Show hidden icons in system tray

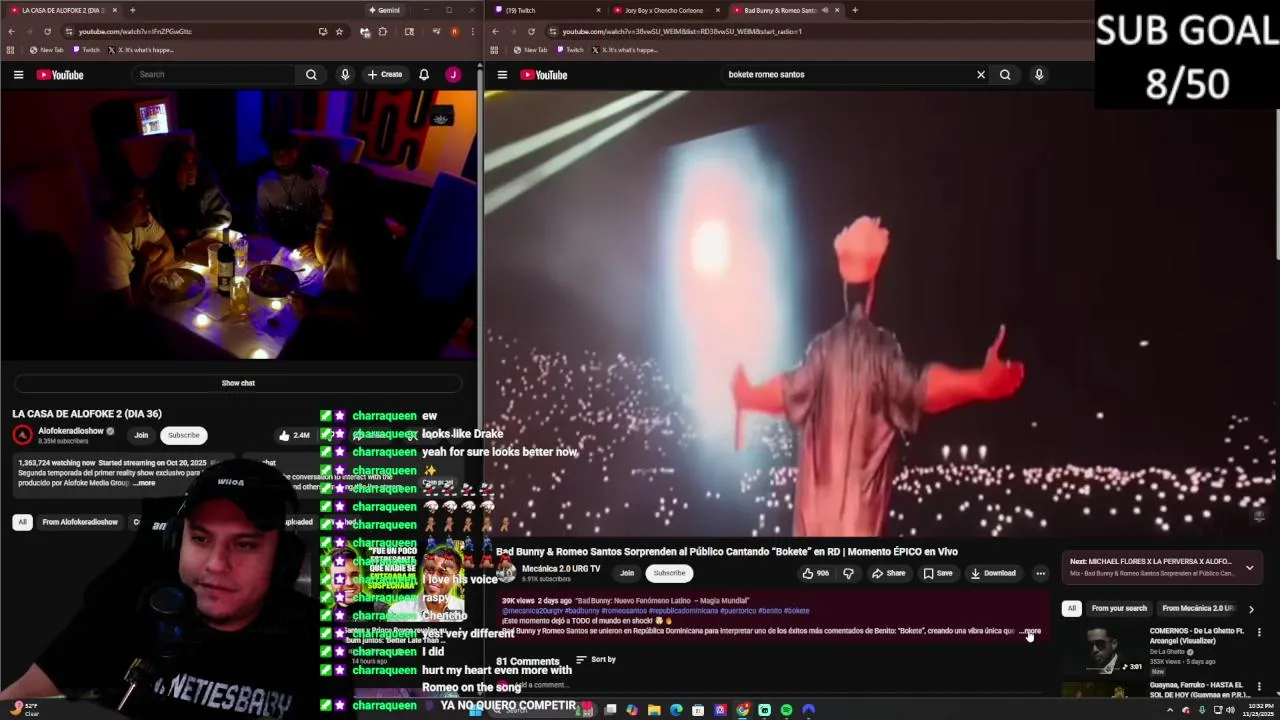pyautogui.click(x=1170, y=710)
